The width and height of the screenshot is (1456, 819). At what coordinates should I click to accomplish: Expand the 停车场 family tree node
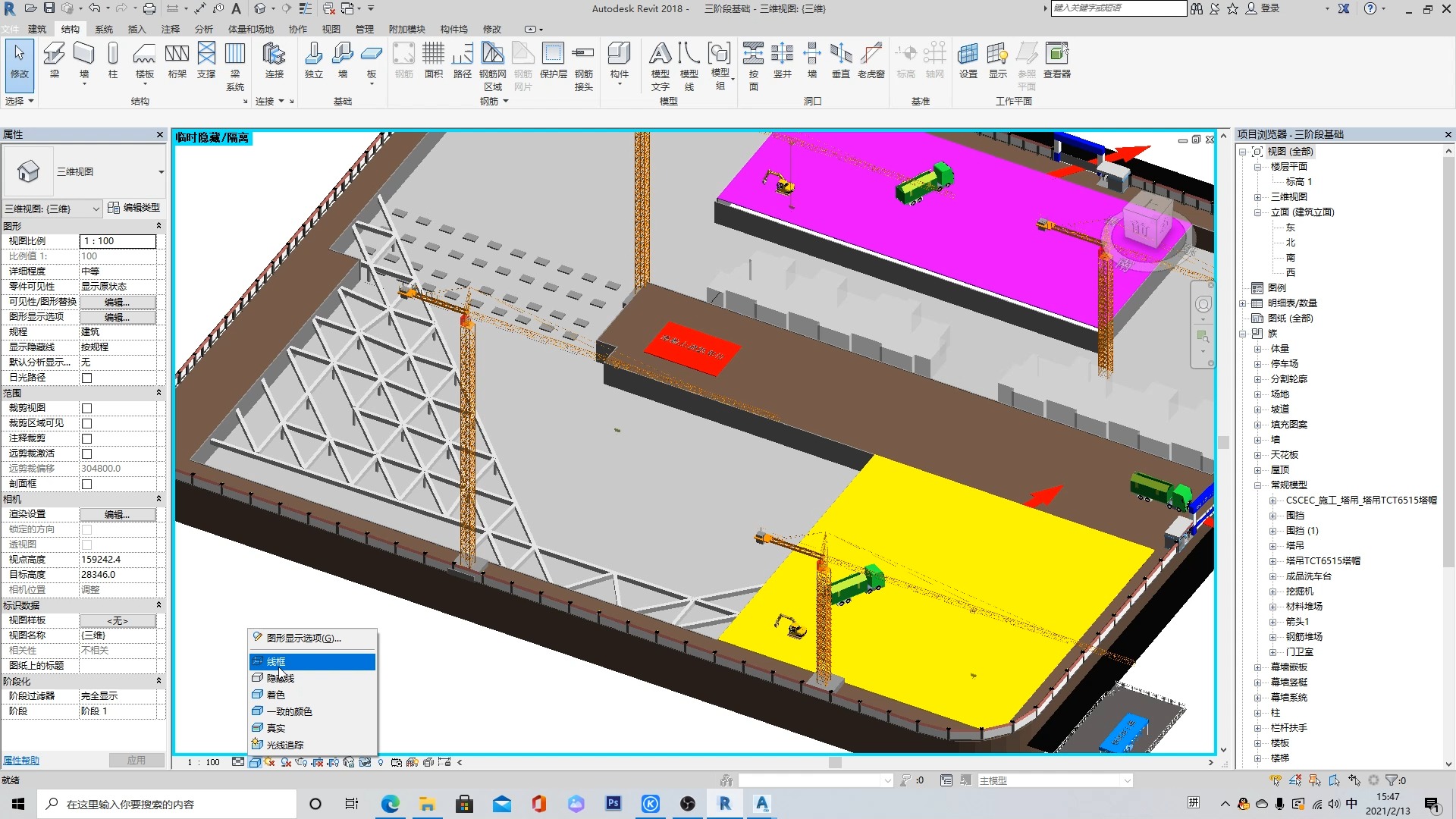1257,364
